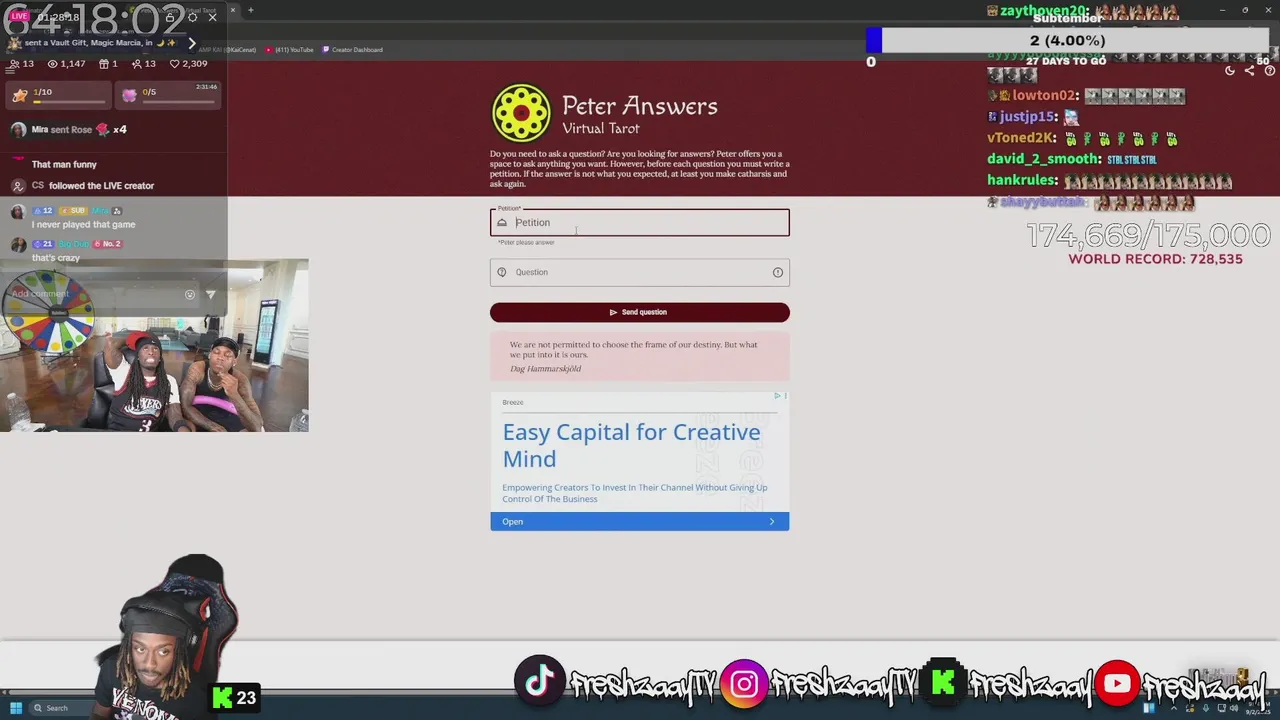Click the Dag Hammarskjöld quote box

pyautogui.click(x=639, y=357)
